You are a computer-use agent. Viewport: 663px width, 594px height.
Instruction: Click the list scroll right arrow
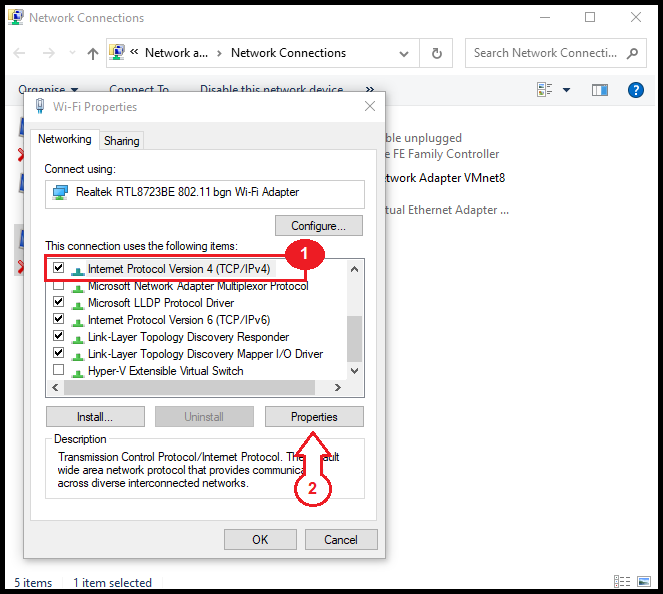pos(337,387)
